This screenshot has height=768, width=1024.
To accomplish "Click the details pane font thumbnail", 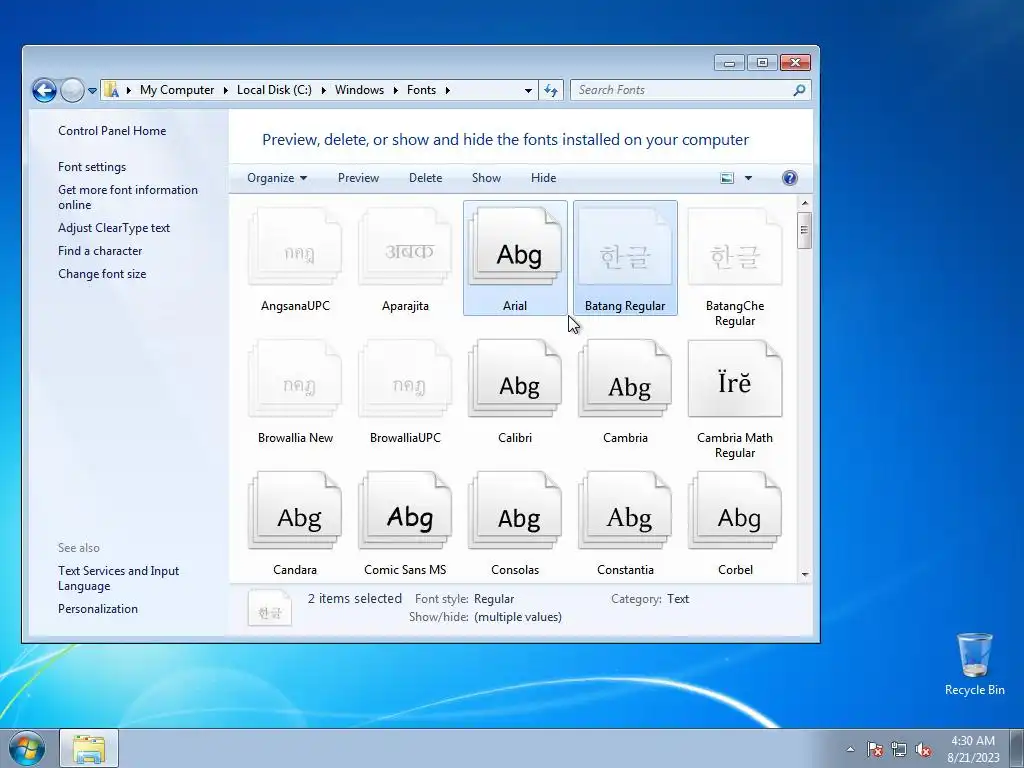I will coord(270,607).
